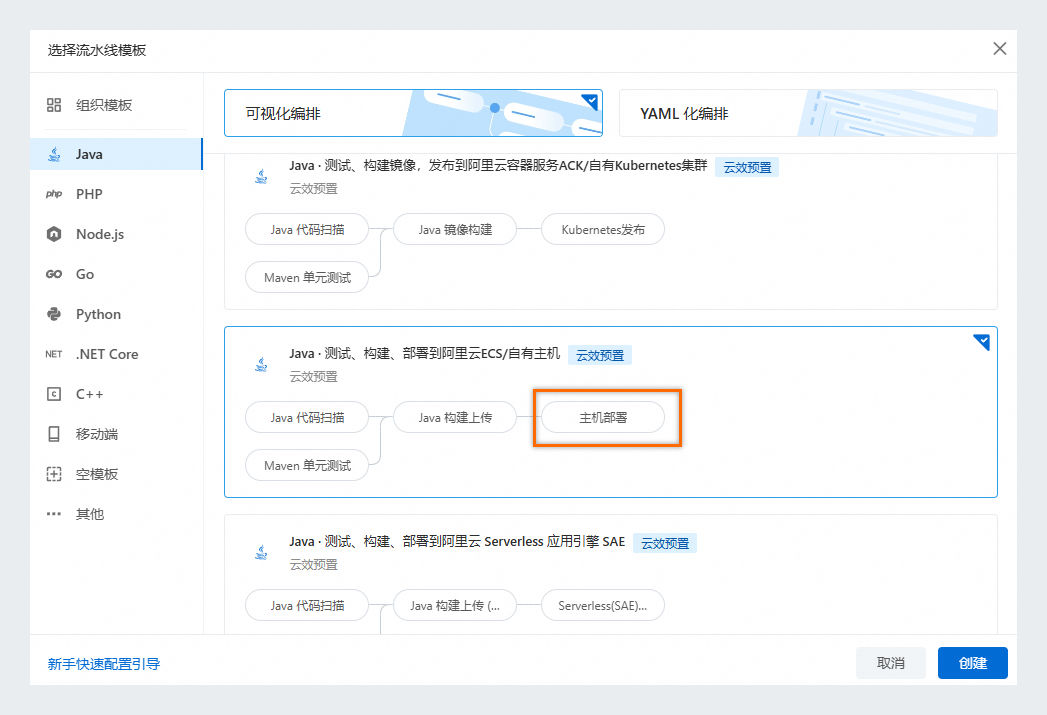Click 云效预置 tag on Kubernetes template

click(747, 168)
